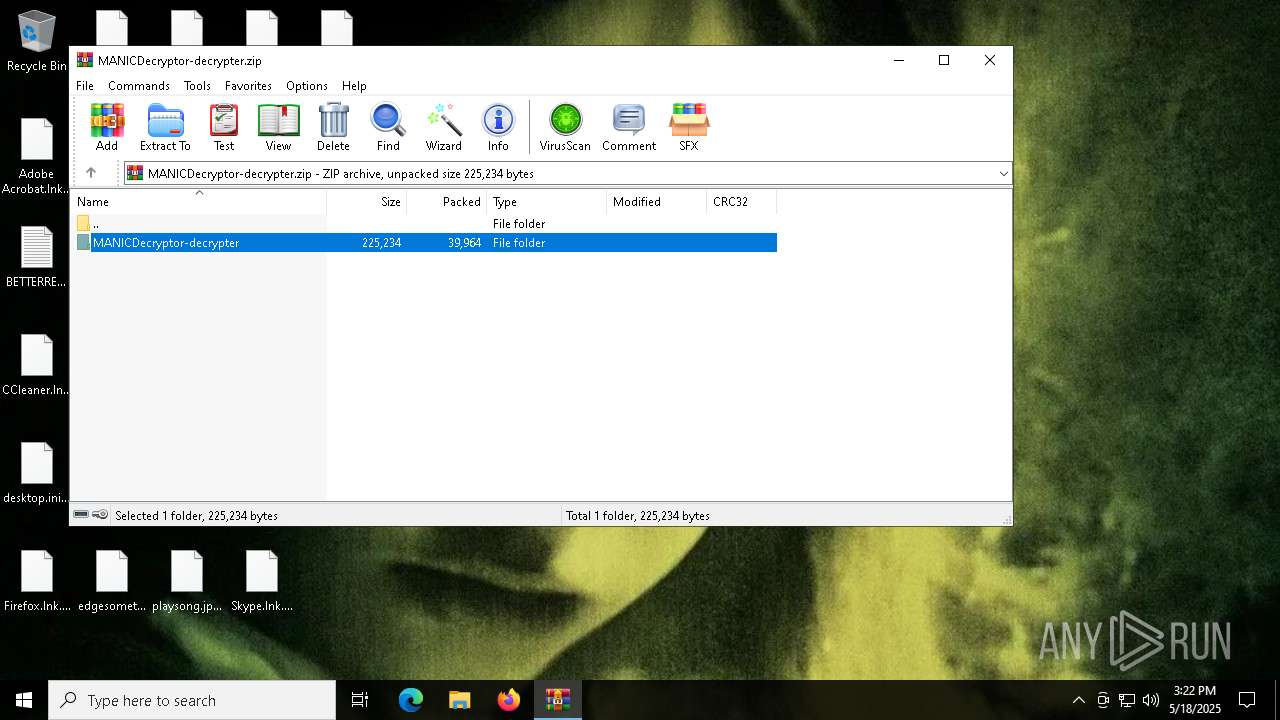Image resolution: width=1280 pixels, height=720 pixels.
Task: Click the Add archive toolbar icon
Action: click(x=107, y=127)
